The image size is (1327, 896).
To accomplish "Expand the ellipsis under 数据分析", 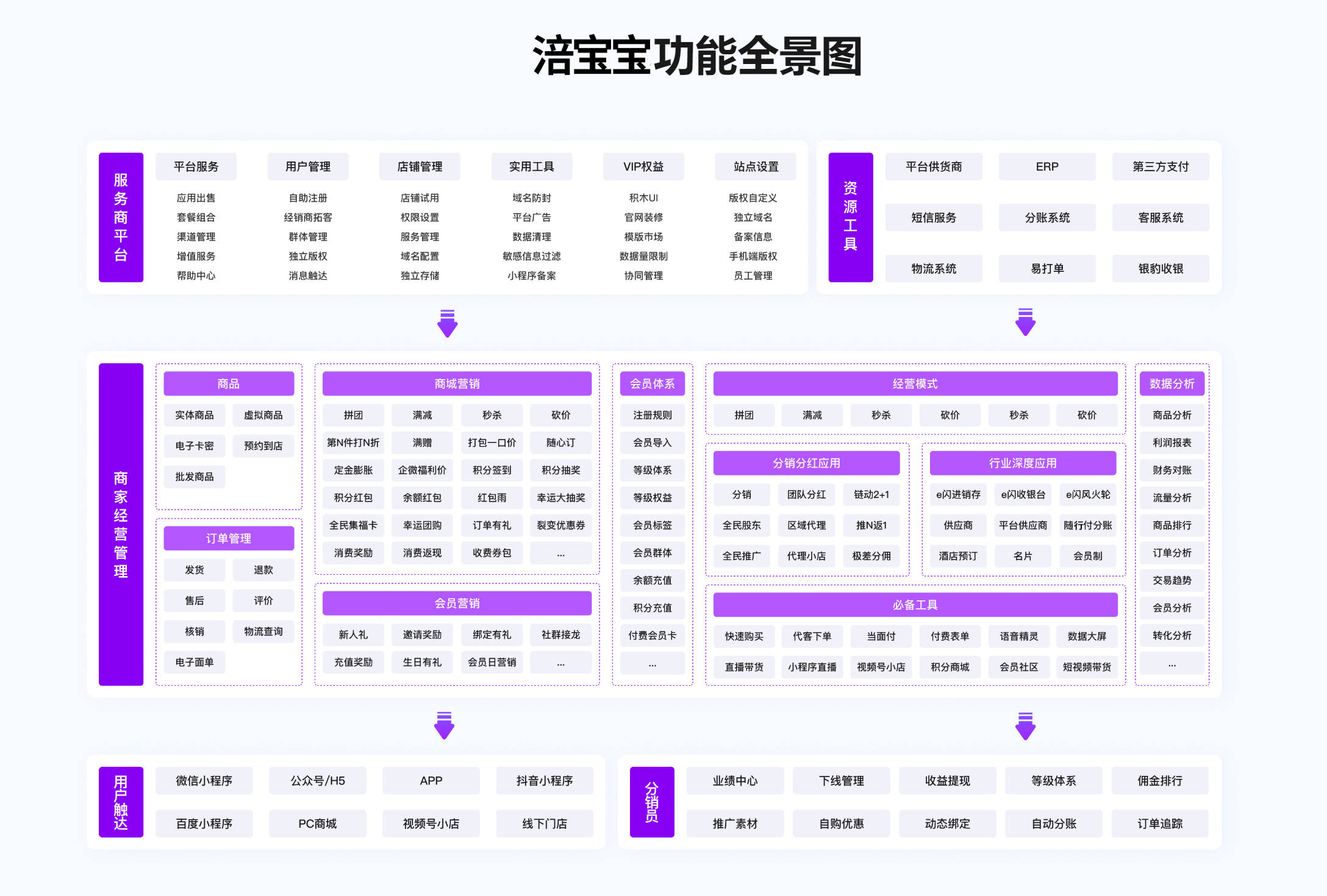I will click(1171, 664).
